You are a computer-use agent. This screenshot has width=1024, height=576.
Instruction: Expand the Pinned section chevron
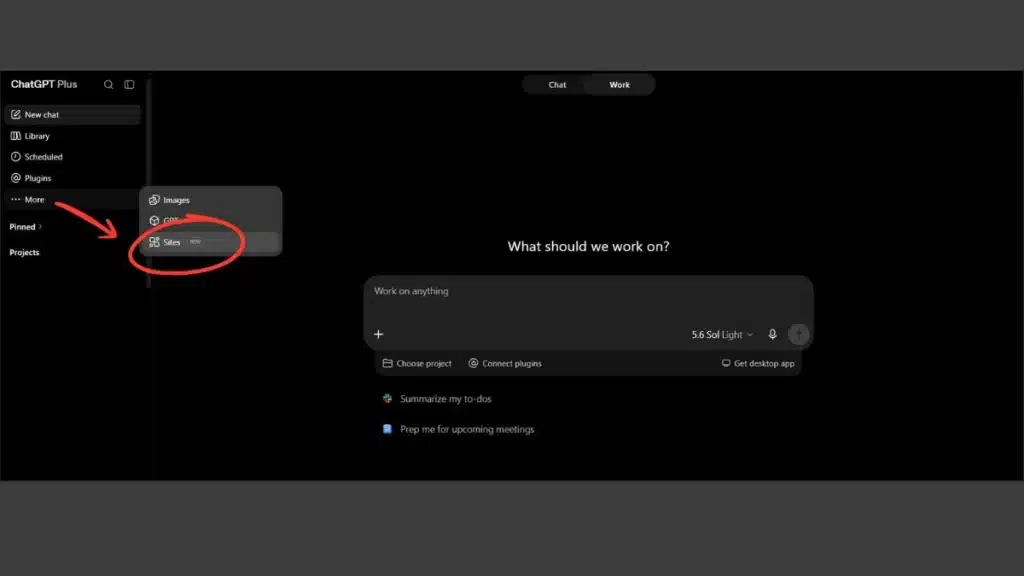pyautogui.click(x=40, y=227)
